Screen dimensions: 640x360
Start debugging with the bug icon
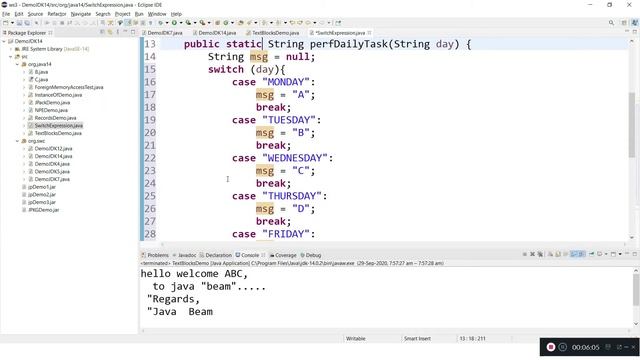(x=161, y=23)
